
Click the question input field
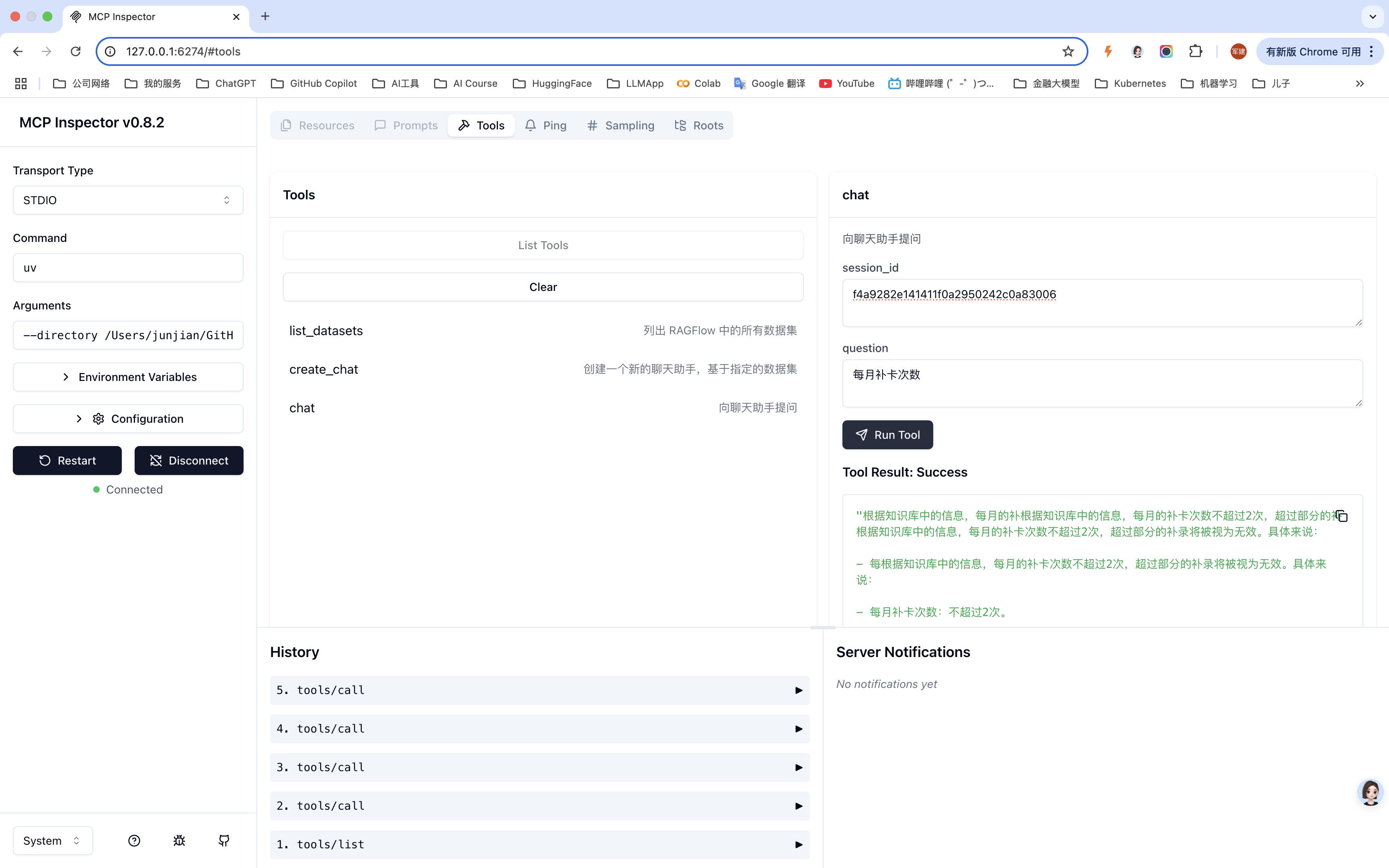1102,383
